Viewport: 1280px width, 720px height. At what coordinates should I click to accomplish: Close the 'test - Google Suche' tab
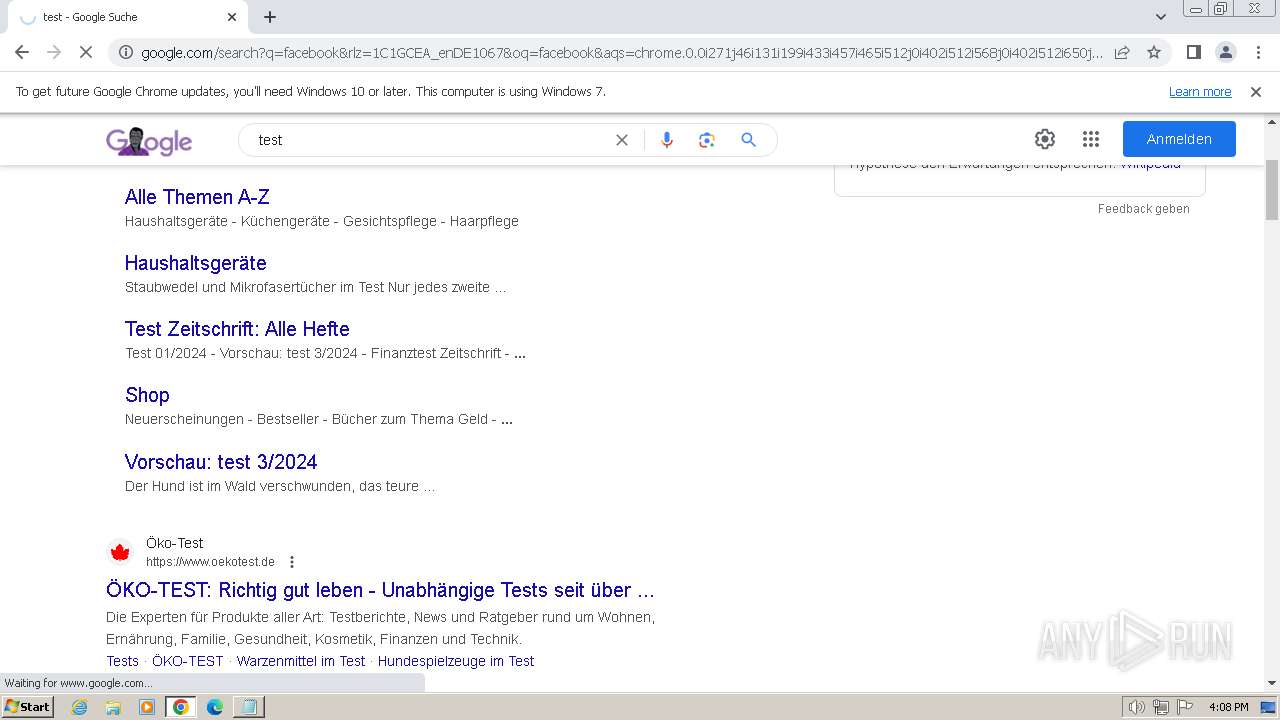pyautogui.click(x=232, y=17)
